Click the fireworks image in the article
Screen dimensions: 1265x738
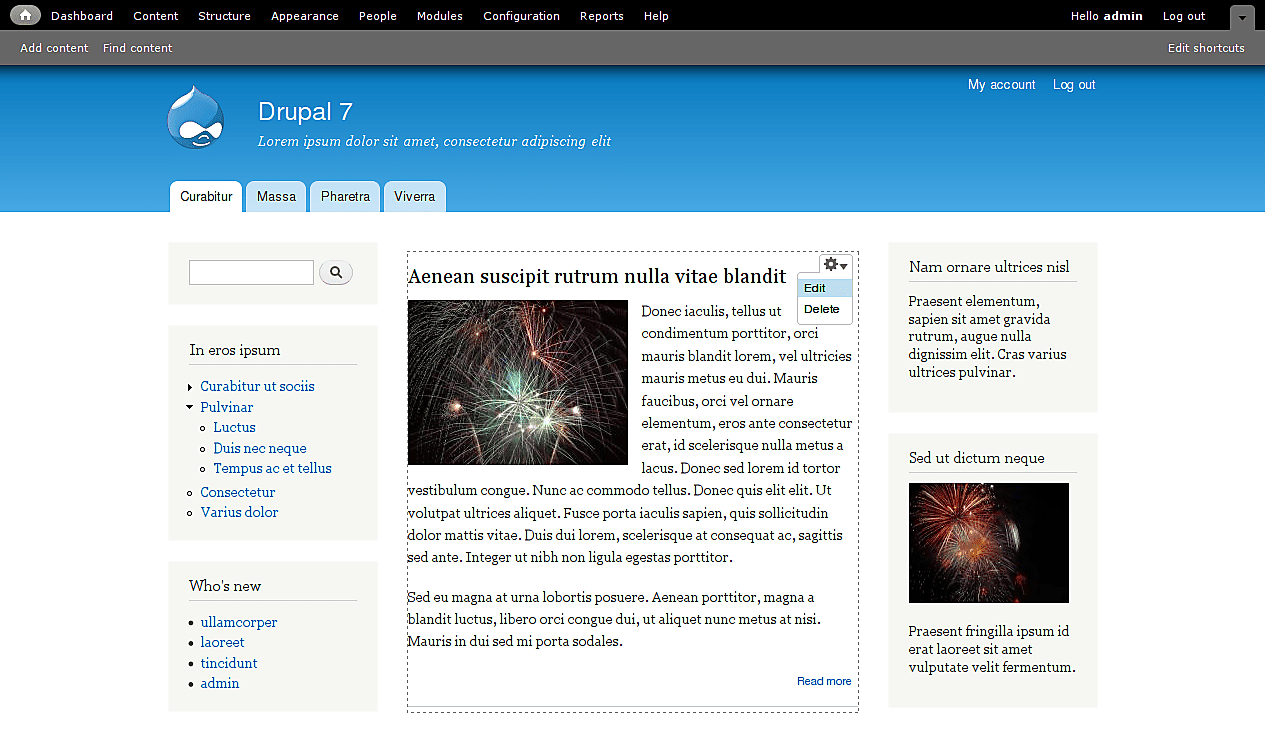518,382
